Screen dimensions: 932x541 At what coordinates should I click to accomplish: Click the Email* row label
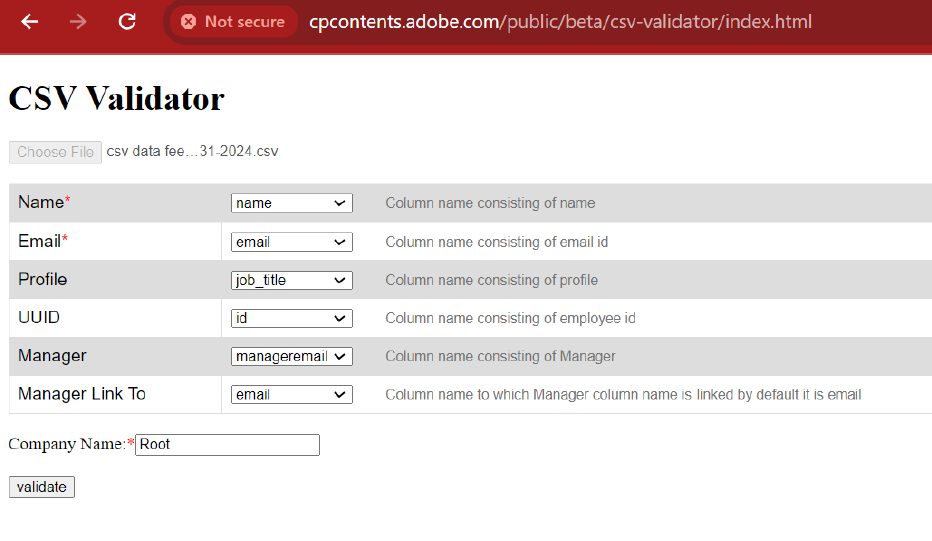point(43,241)
